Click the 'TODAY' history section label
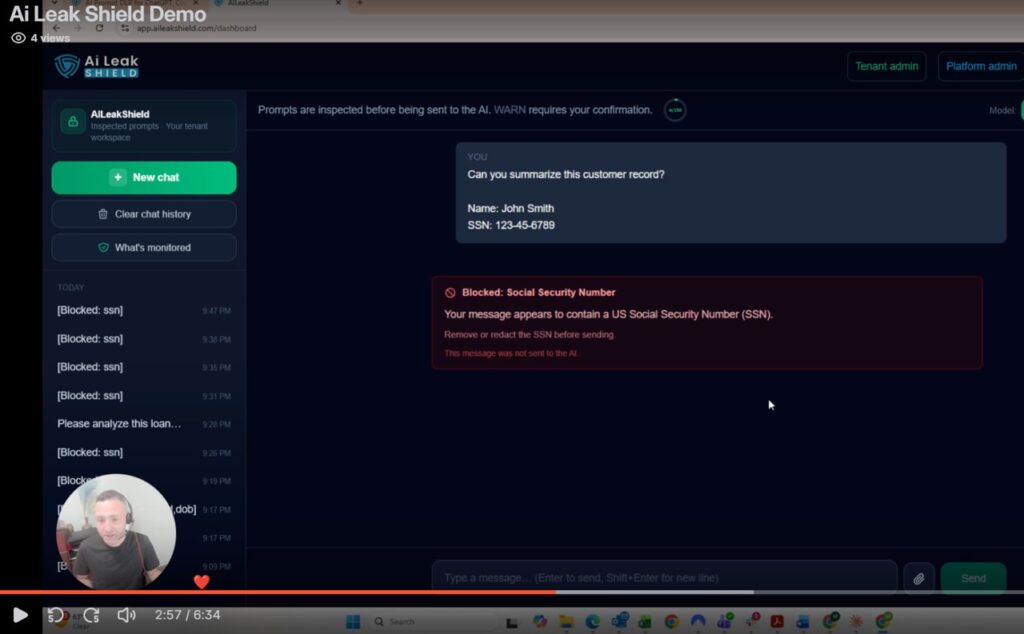Image resolution: width=1024 pixels, height=634 pixels. (x=71, y=287)
